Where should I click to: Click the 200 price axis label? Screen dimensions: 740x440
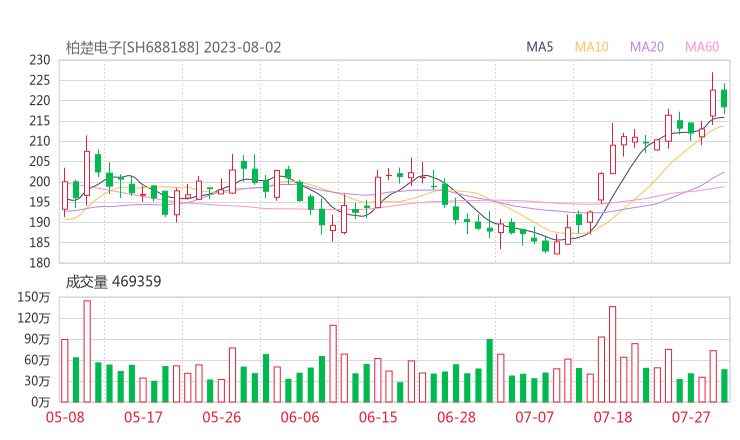tap(40, 182)
